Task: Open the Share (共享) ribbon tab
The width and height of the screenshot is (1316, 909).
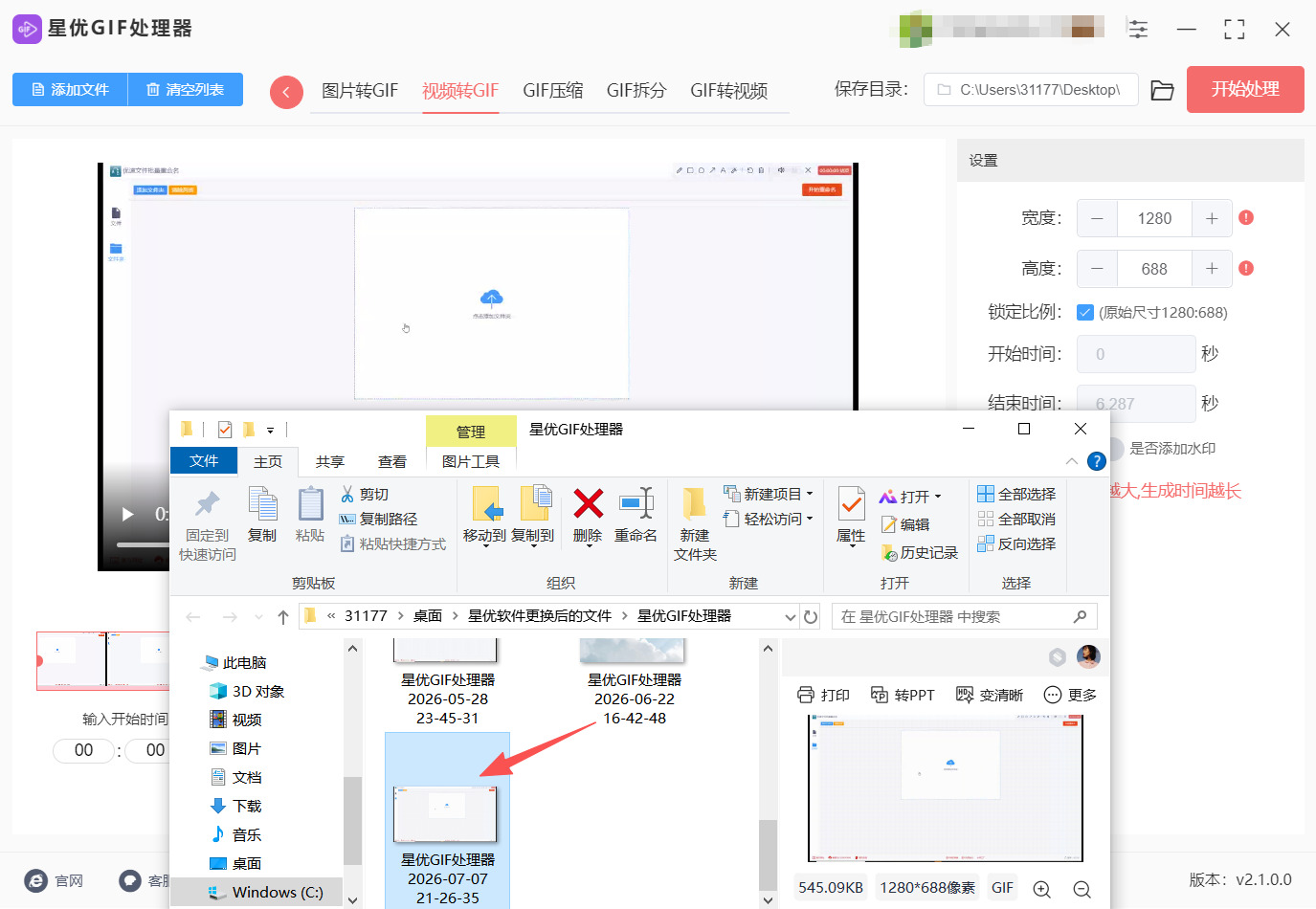Action: [x=330, y=462]
